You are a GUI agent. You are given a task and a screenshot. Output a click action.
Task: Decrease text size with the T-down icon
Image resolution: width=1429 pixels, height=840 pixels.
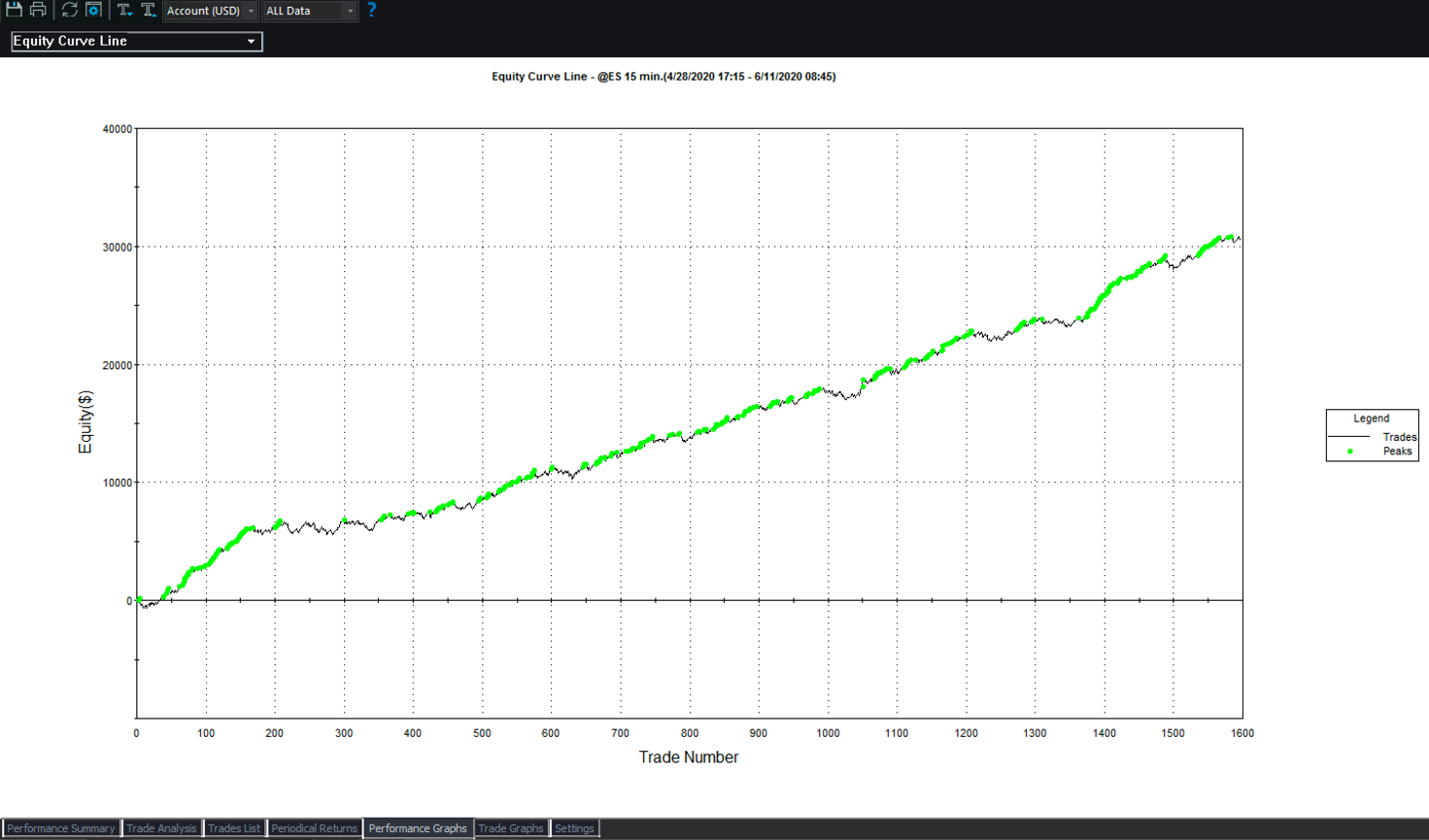(124, 10)
